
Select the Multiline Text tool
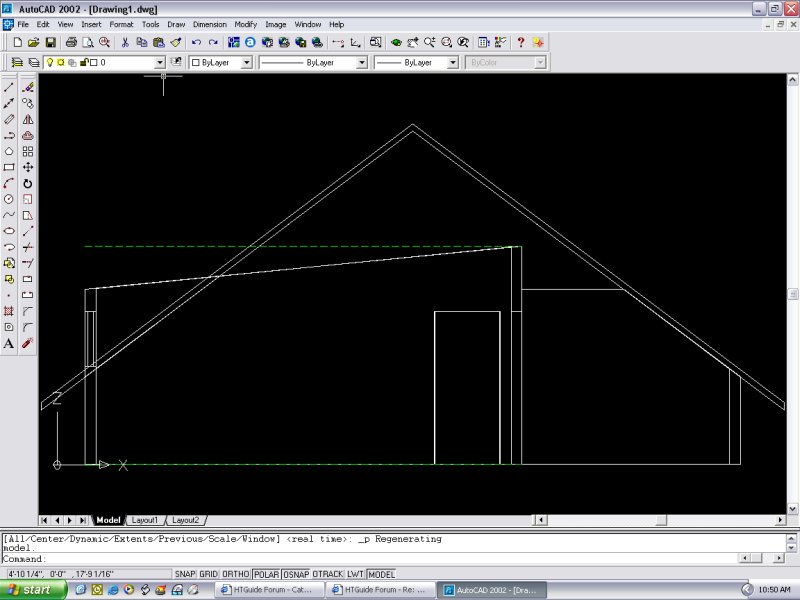9,343
